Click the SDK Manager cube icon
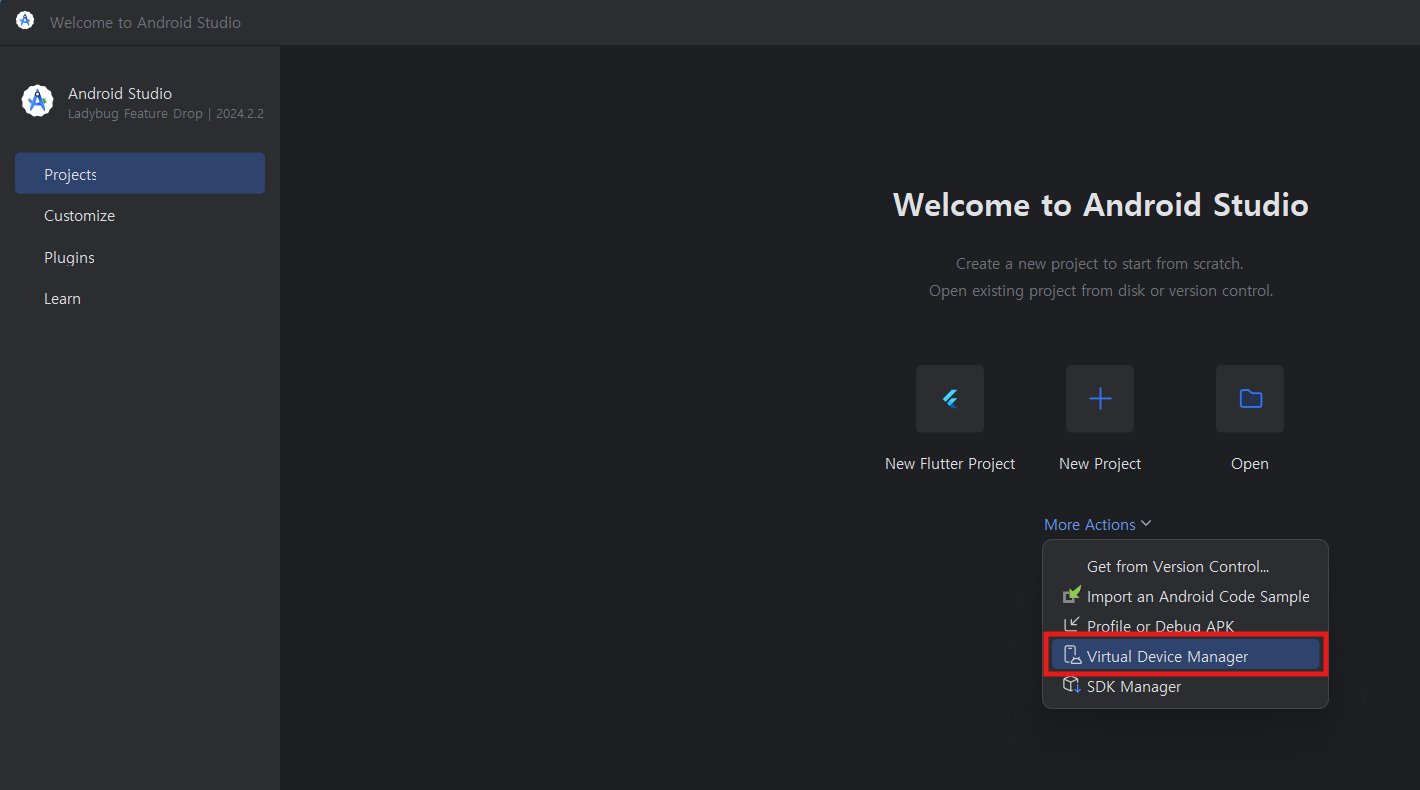 coord(1071,686)
